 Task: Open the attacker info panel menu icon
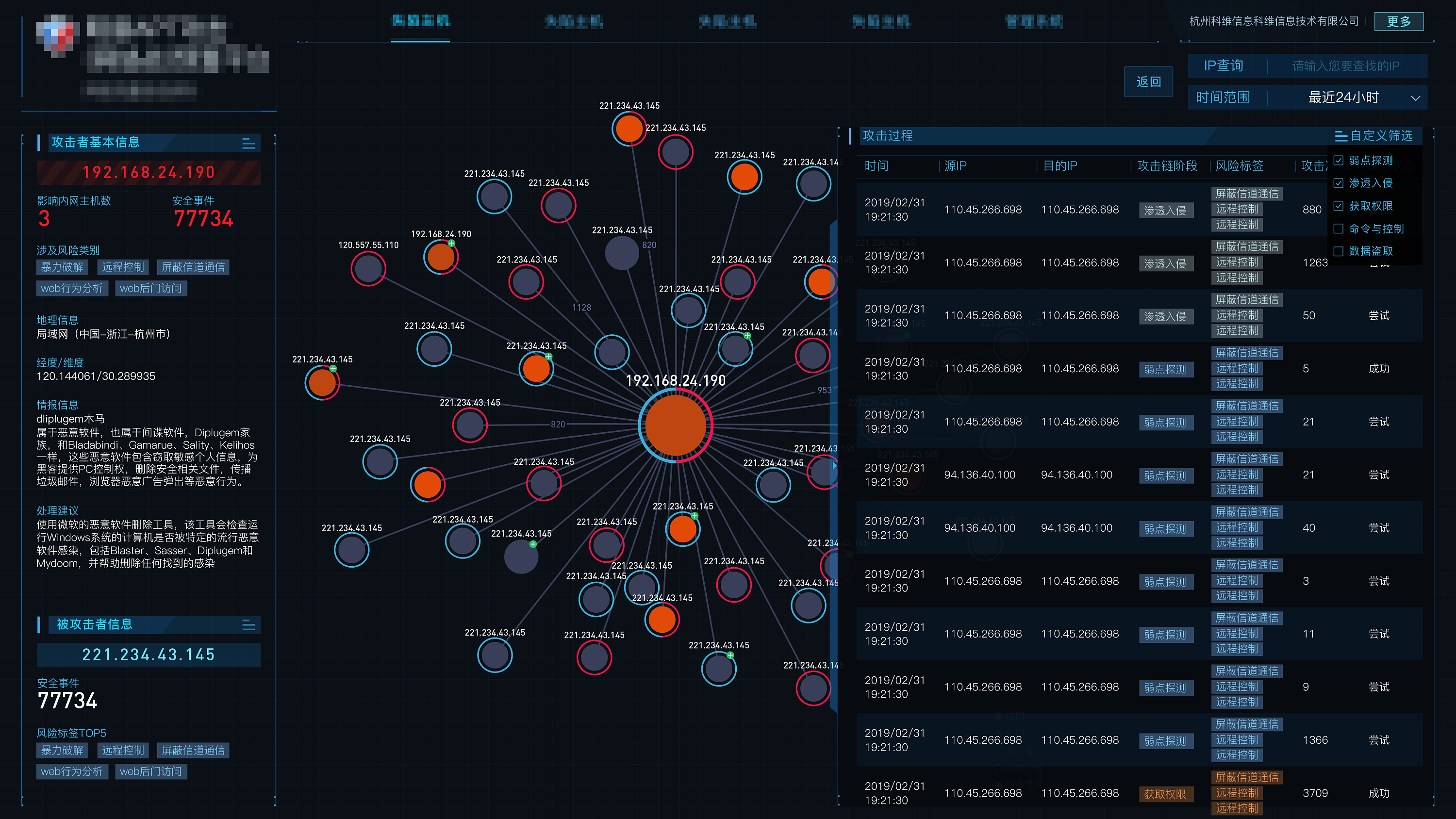click(248, 144)
